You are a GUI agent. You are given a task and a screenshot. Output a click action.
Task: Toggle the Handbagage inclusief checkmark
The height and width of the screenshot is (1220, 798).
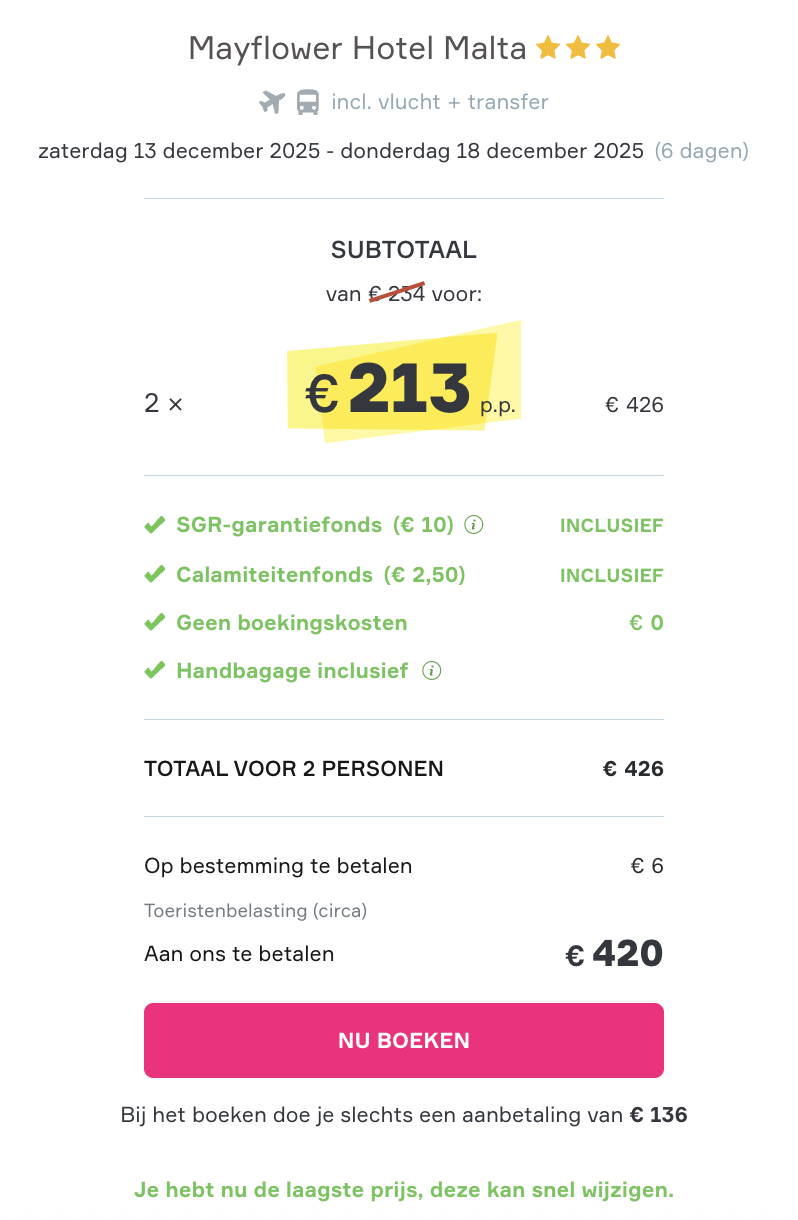155,670
